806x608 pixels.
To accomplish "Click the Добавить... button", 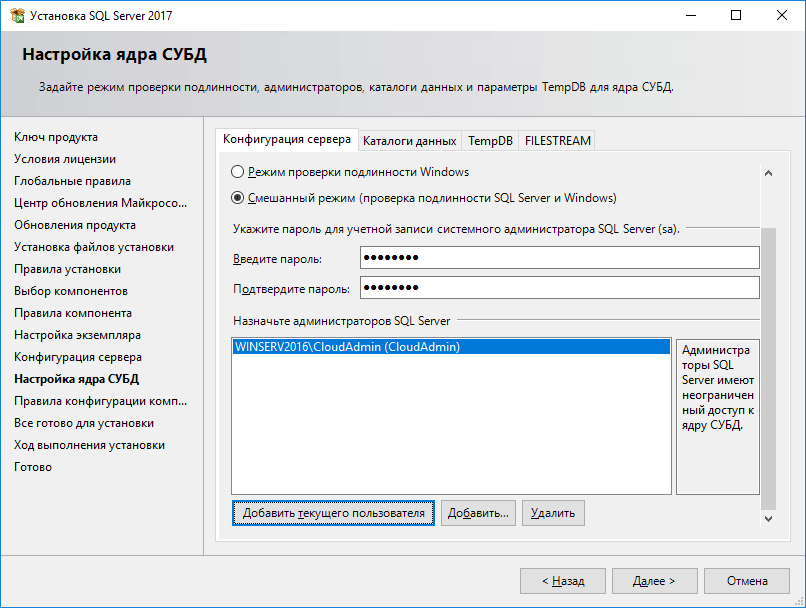I will pos(478,513).
